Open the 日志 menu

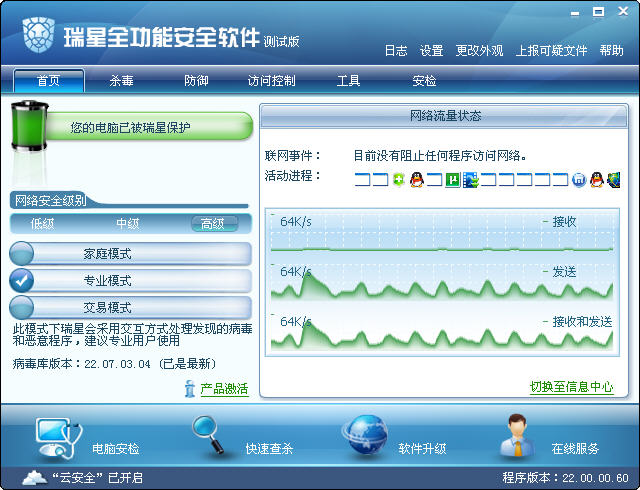click(396, 51)
